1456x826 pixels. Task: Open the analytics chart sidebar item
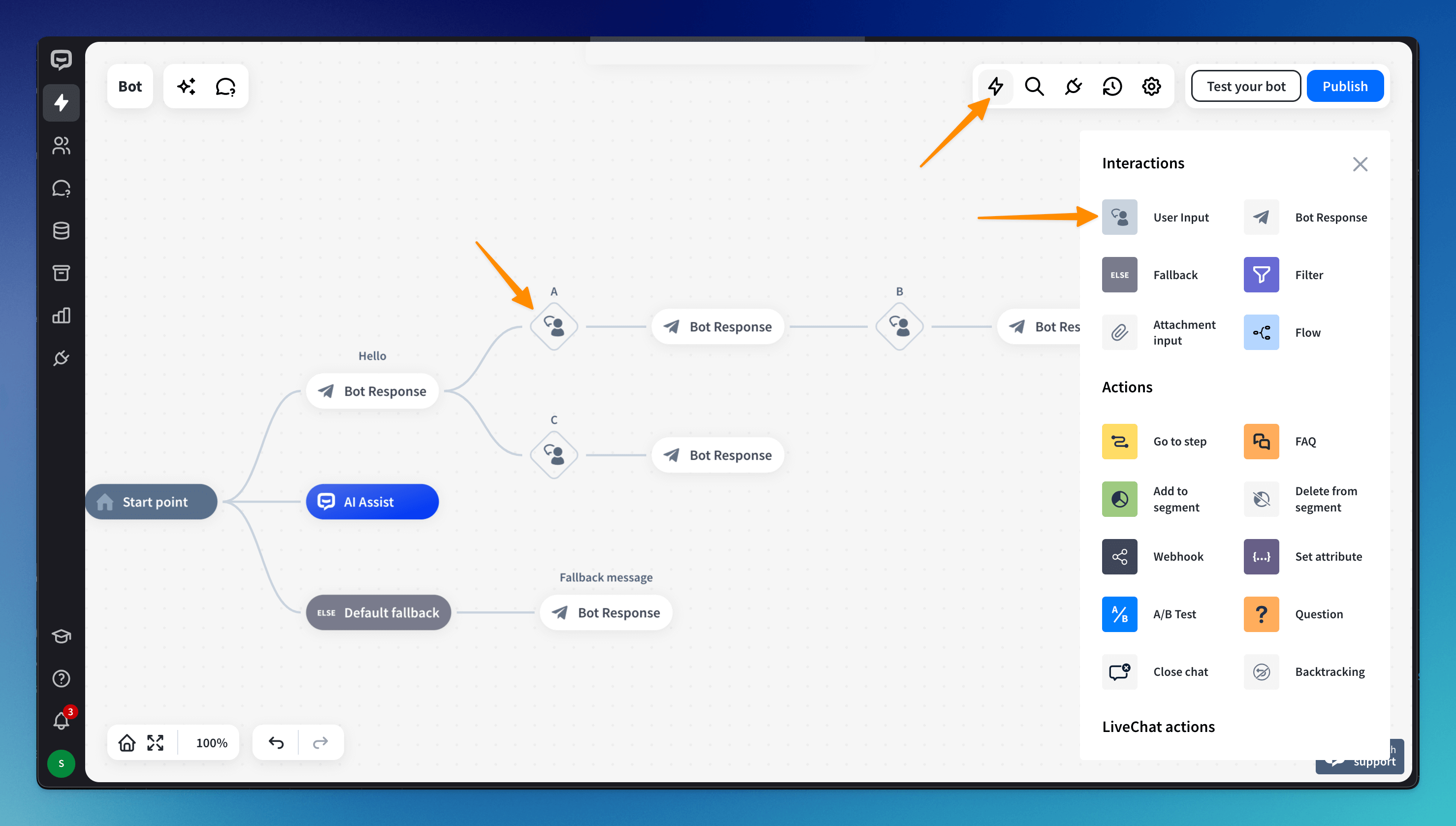coord(61,316)
